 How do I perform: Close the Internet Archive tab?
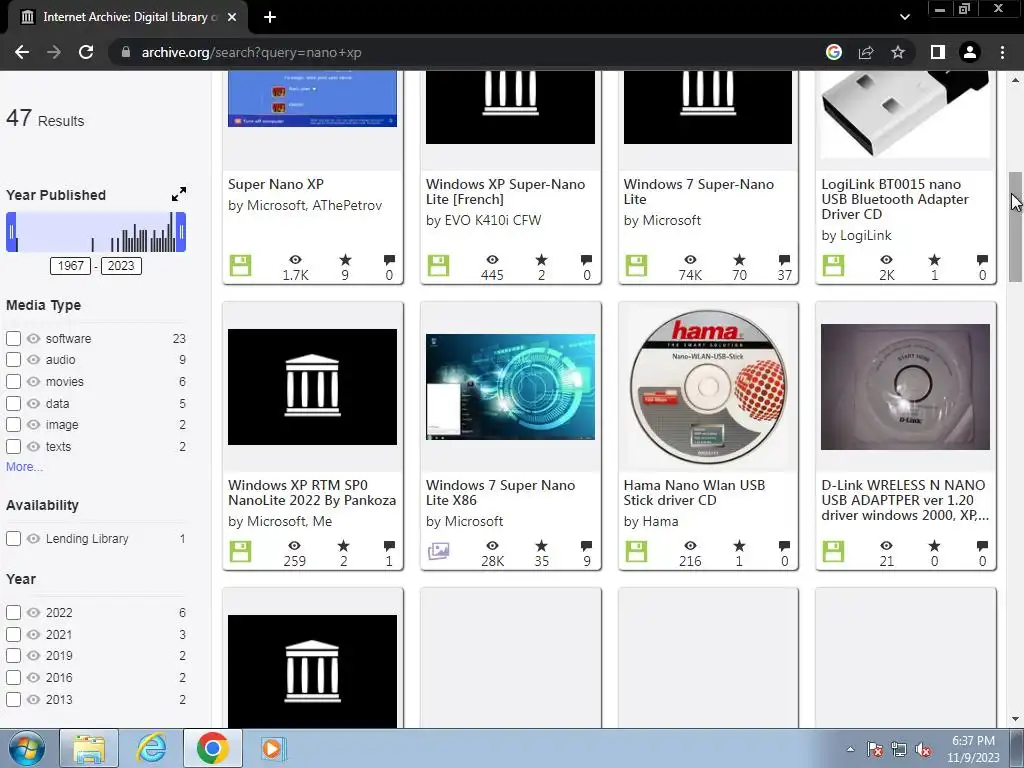pos(232,18)
